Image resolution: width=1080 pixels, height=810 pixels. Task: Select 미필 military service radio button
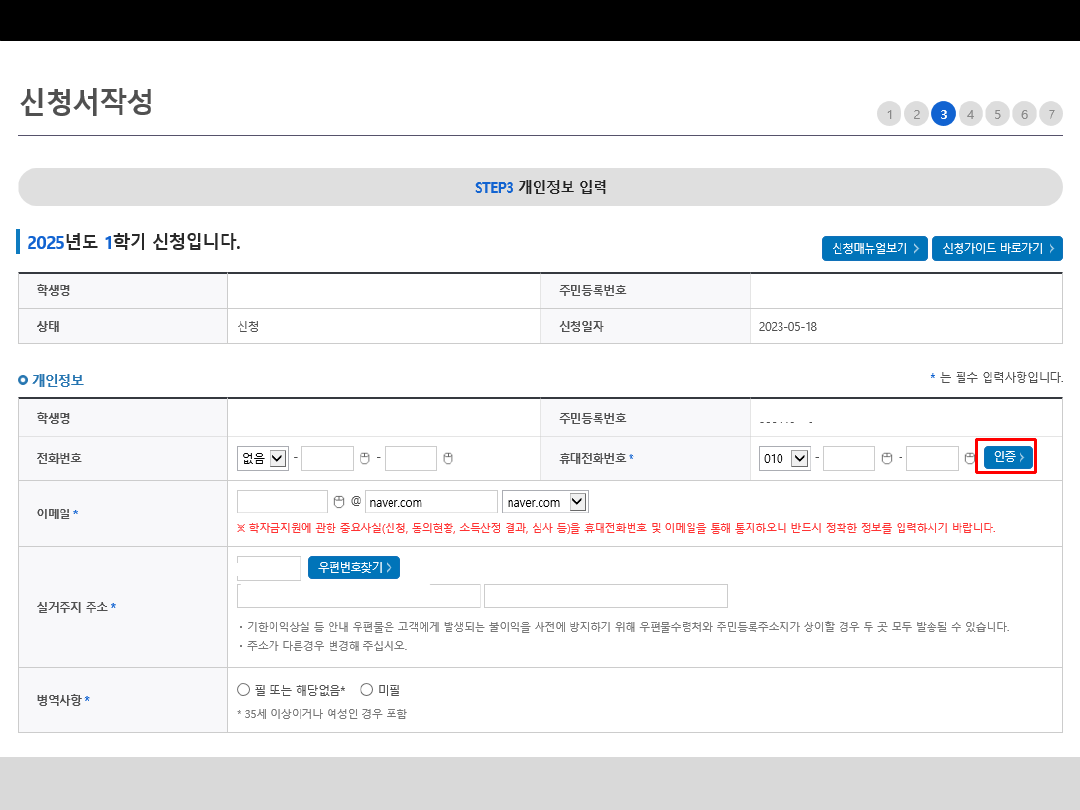coord(366,690)
